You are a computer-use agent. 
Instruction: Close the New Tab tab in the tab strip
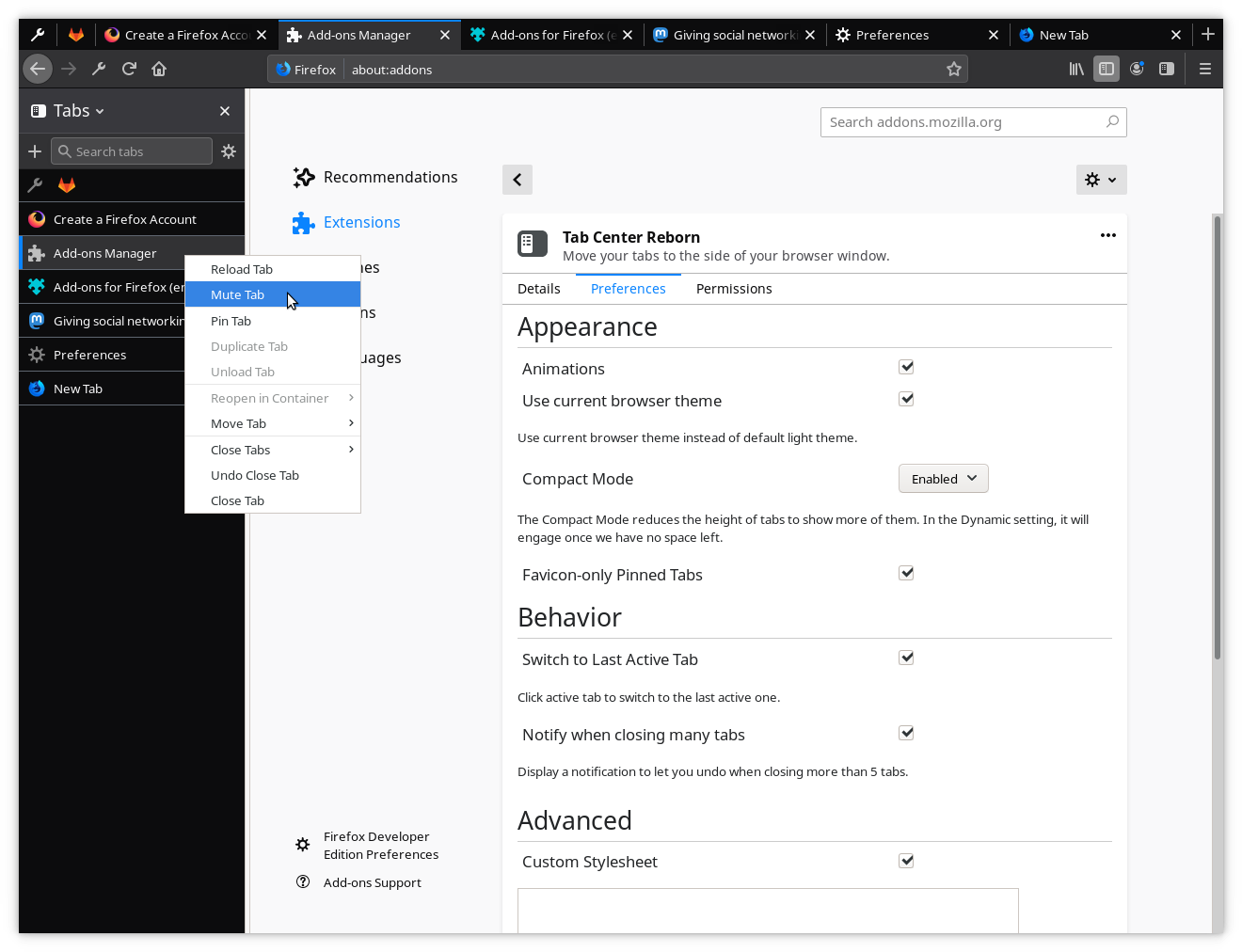pyautogui.click(x=1176, y=35)
